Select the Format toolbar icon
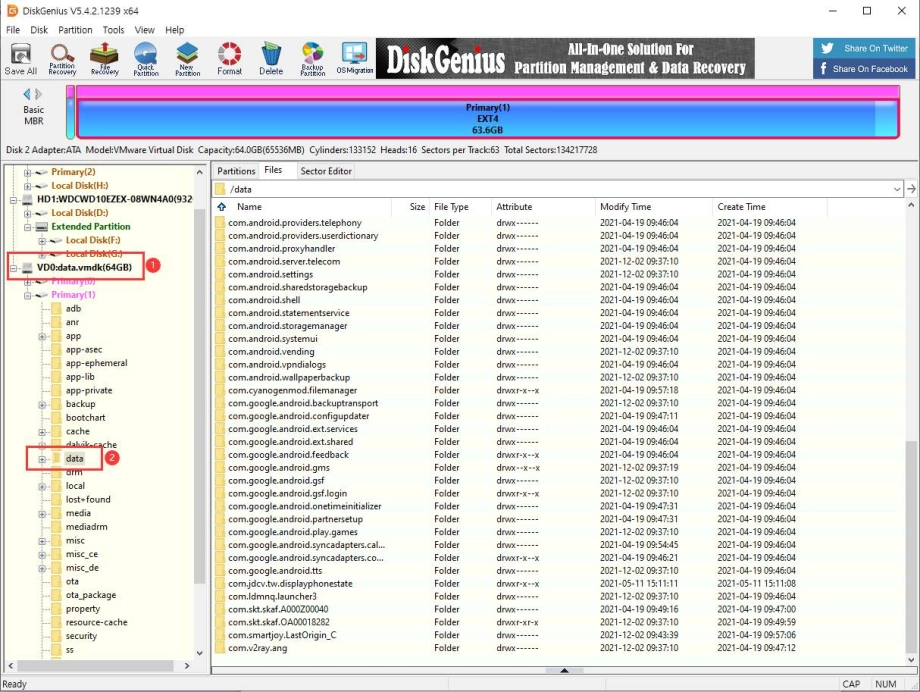The height and width of the screenshot is (692, 920). [229, 59]
